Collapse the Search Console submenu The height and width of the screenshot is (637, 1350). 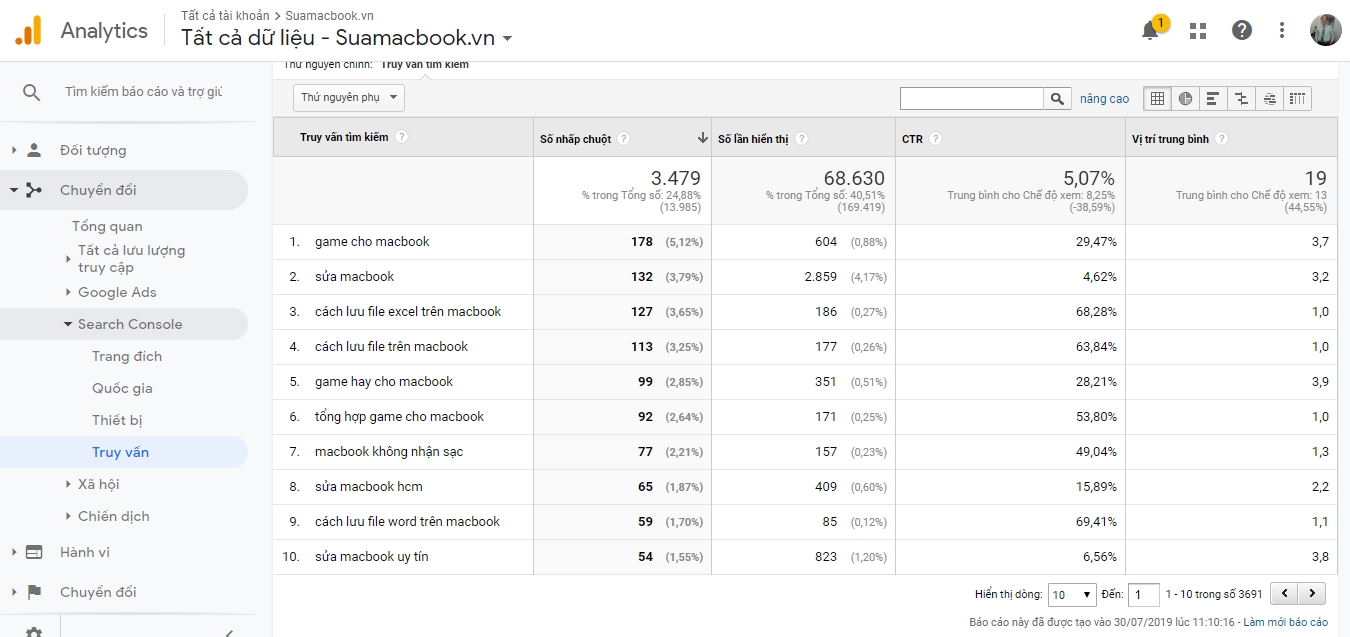tap(68, 324)
